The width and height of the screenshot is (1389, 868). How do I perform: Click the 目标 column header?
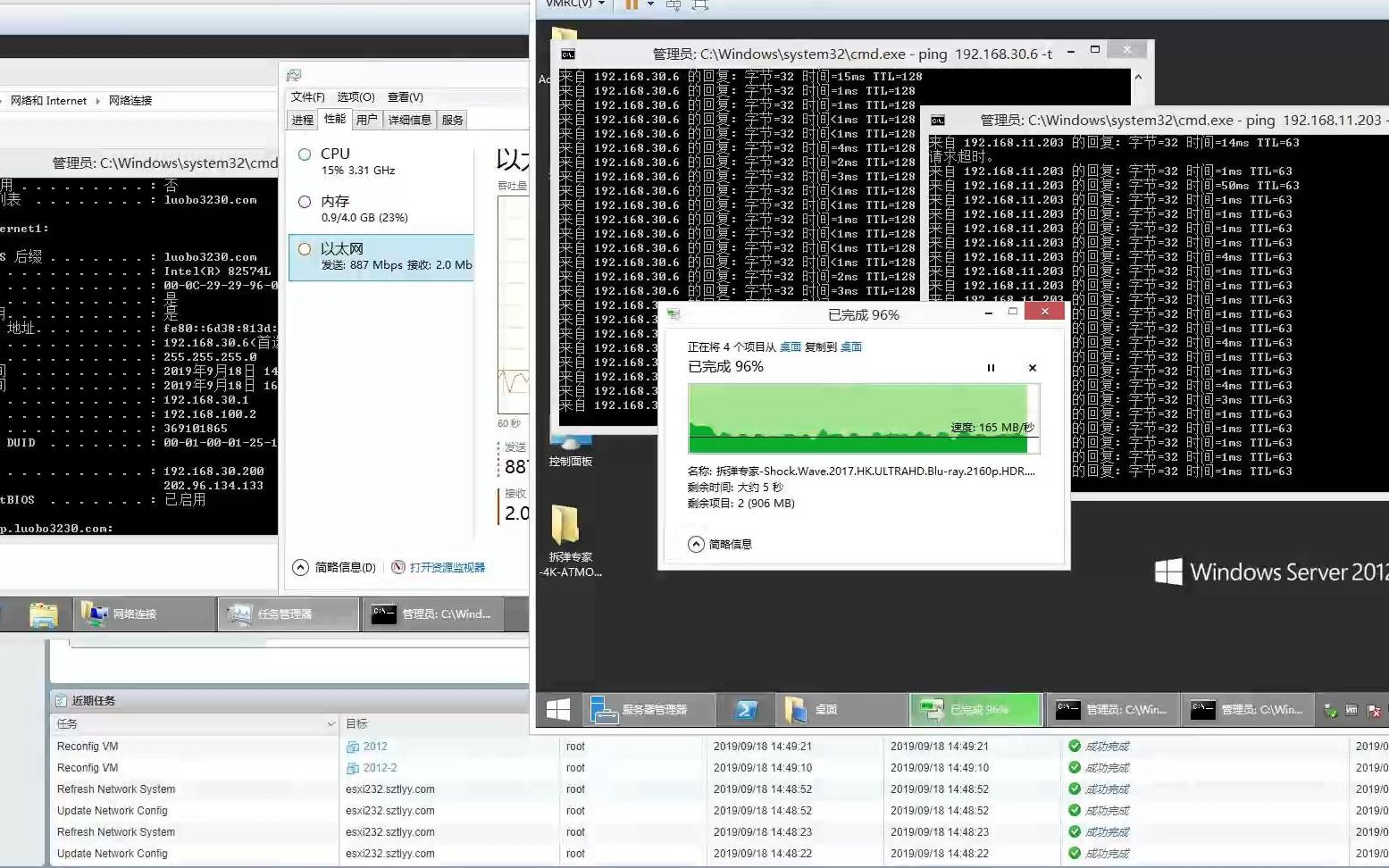coord(356,724)
